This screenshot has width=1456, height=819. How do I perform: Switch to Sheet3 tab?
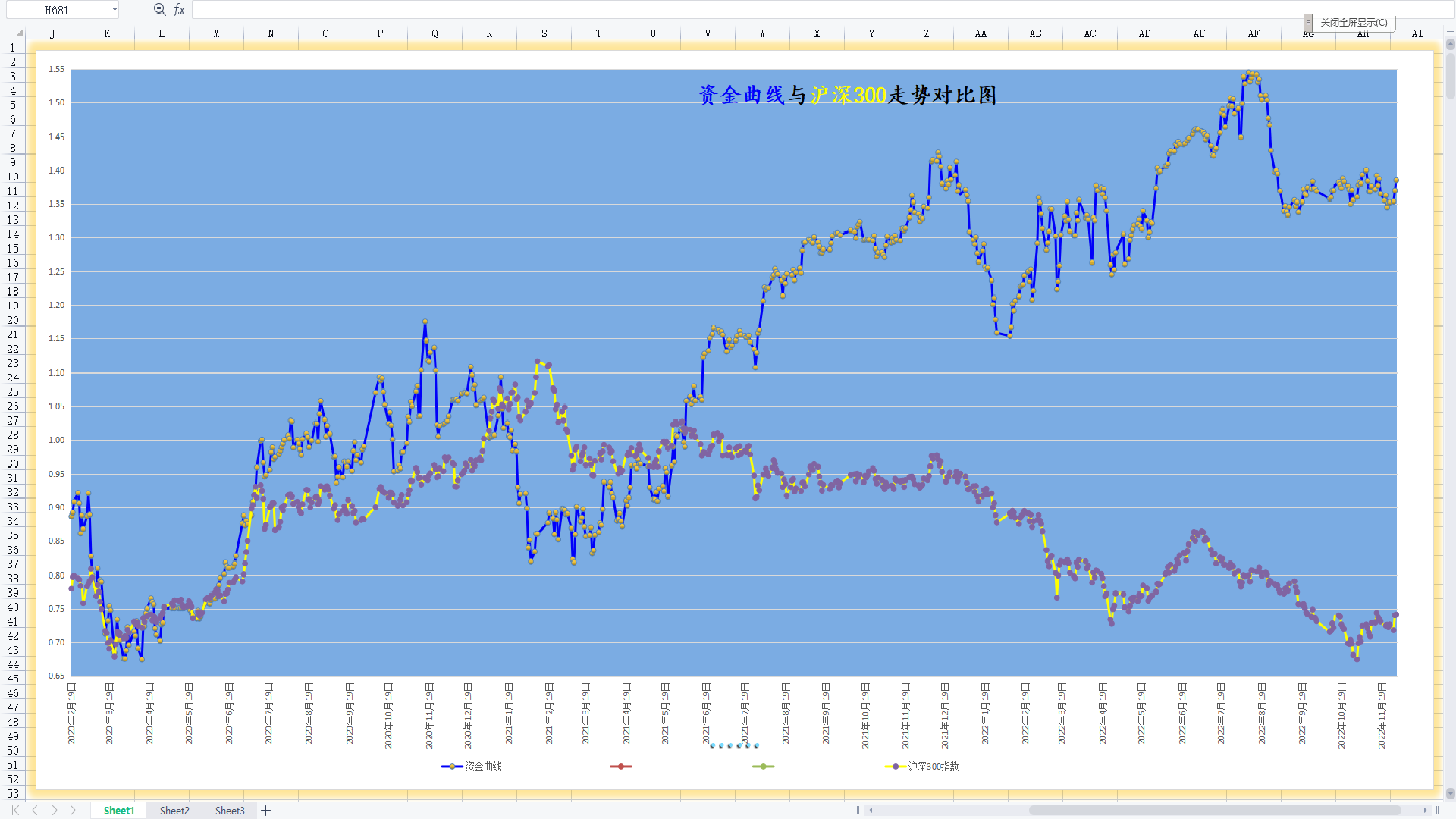pyautogui.click(x=230, y=811)
